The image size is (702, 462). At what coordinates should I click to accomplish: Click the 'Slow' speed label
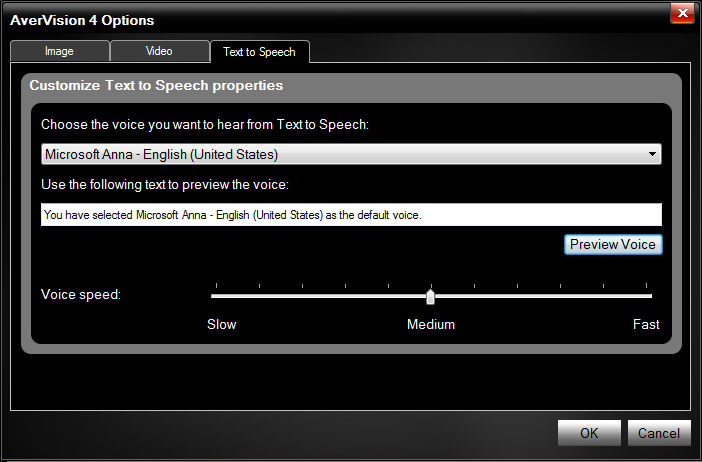pyautogui.click(x=222, y=324)
